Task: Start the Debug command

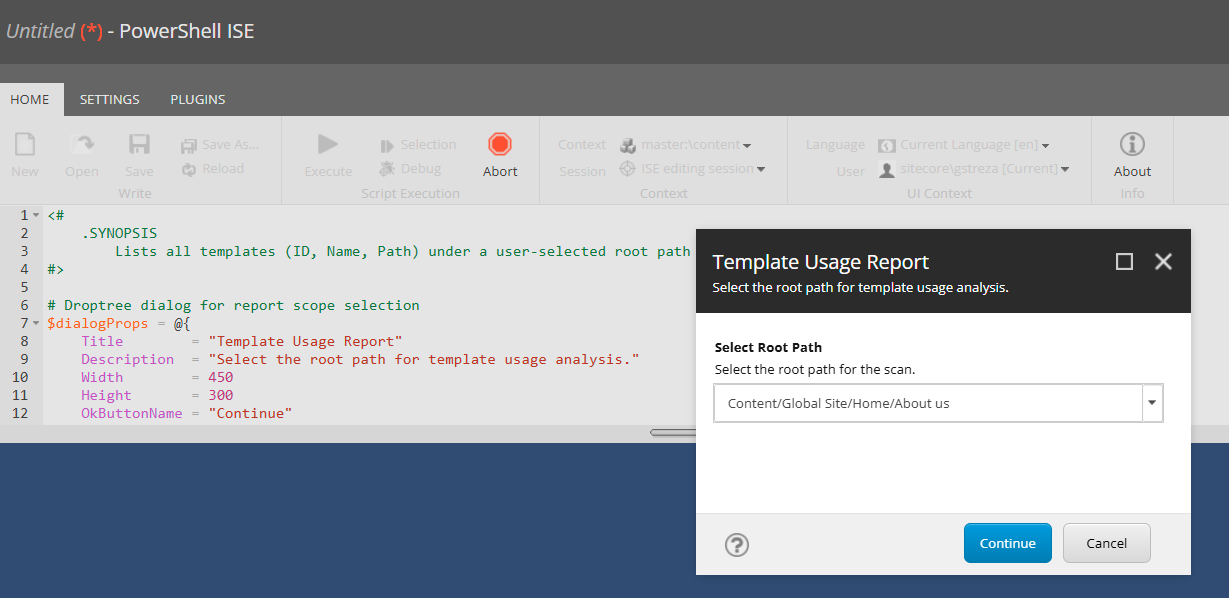Action: (411, 168)
